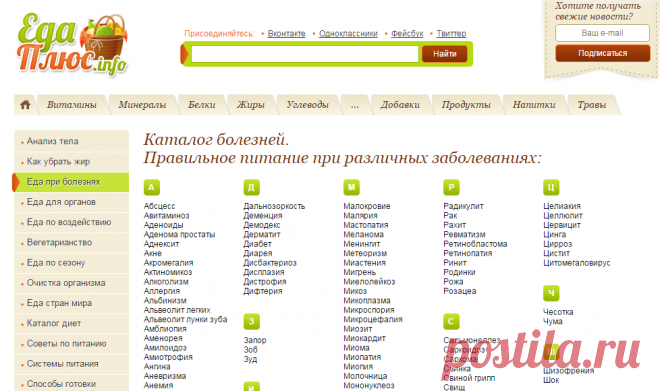Click the green letter Д badge
The image size is (660, 391).
(x=251, y=187)
